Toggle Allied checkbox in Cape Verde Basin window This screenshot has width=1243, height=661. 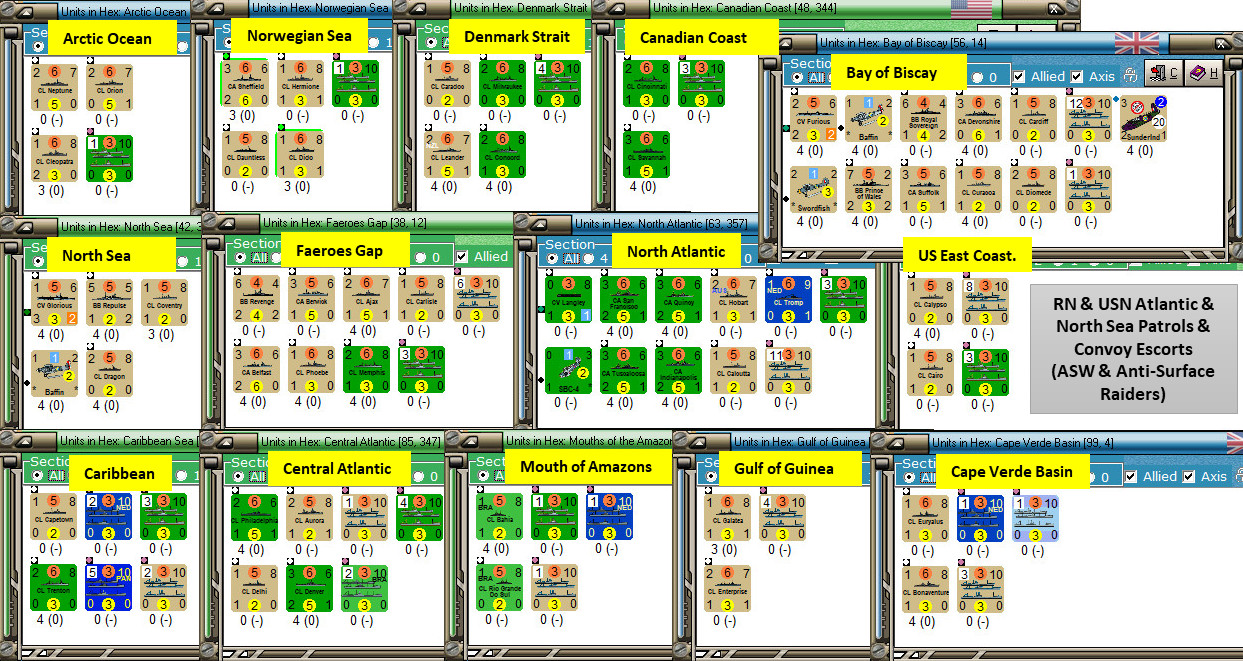[x=1133, y=476]
